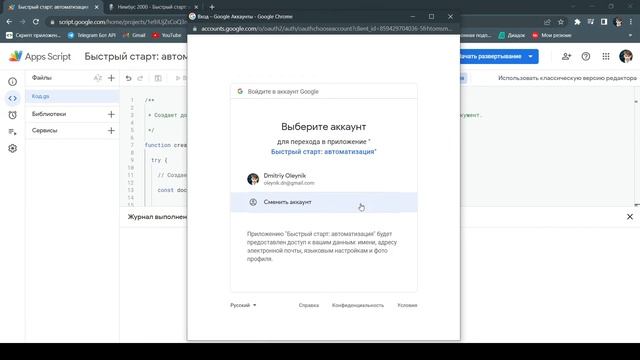Viewport: 640px width, 360px height.
Task: Open the help question mark icon
Action: 586,56
